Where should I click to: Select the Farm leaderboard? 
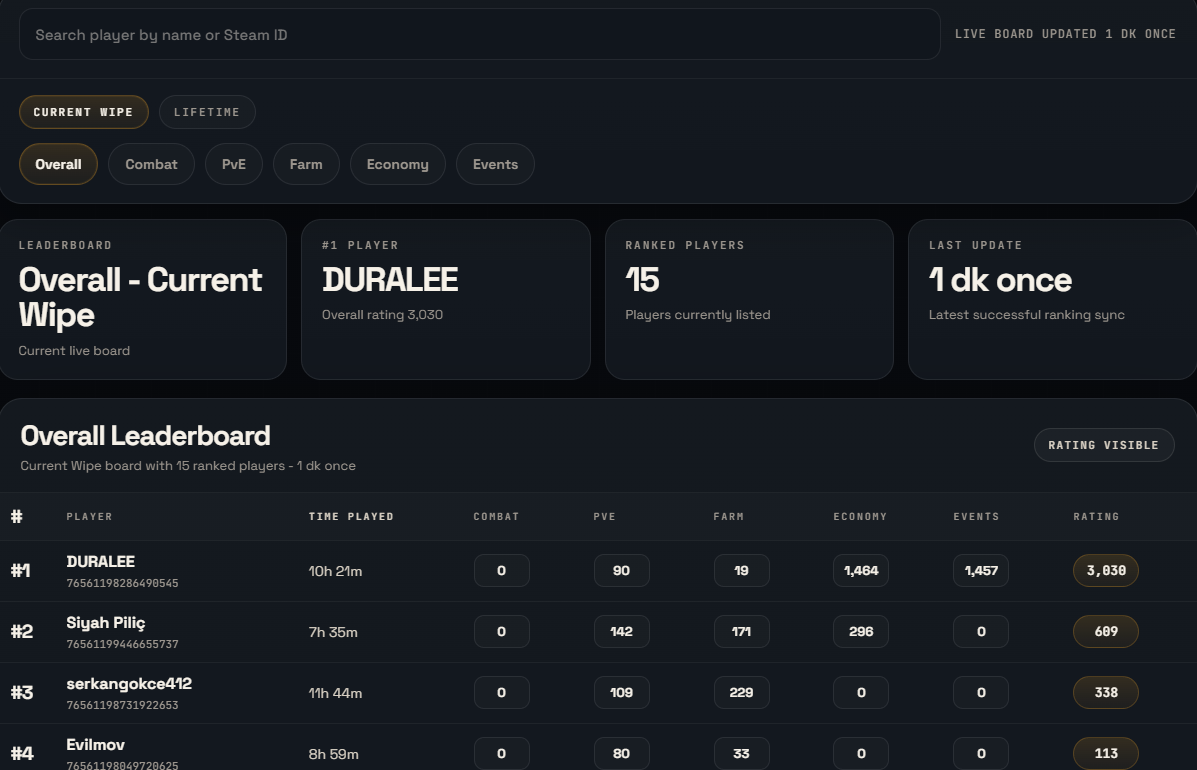306,164
